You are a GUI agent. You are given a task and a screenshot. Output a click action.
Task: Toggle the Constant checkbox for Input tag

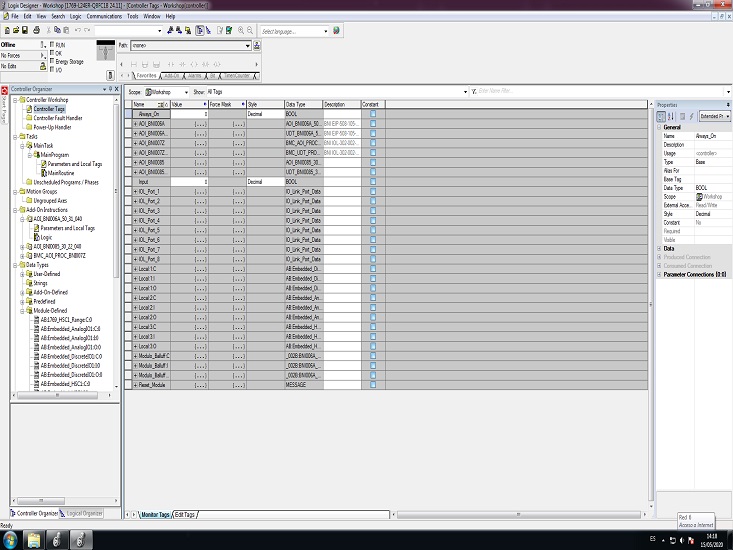(x=372, y=182)
